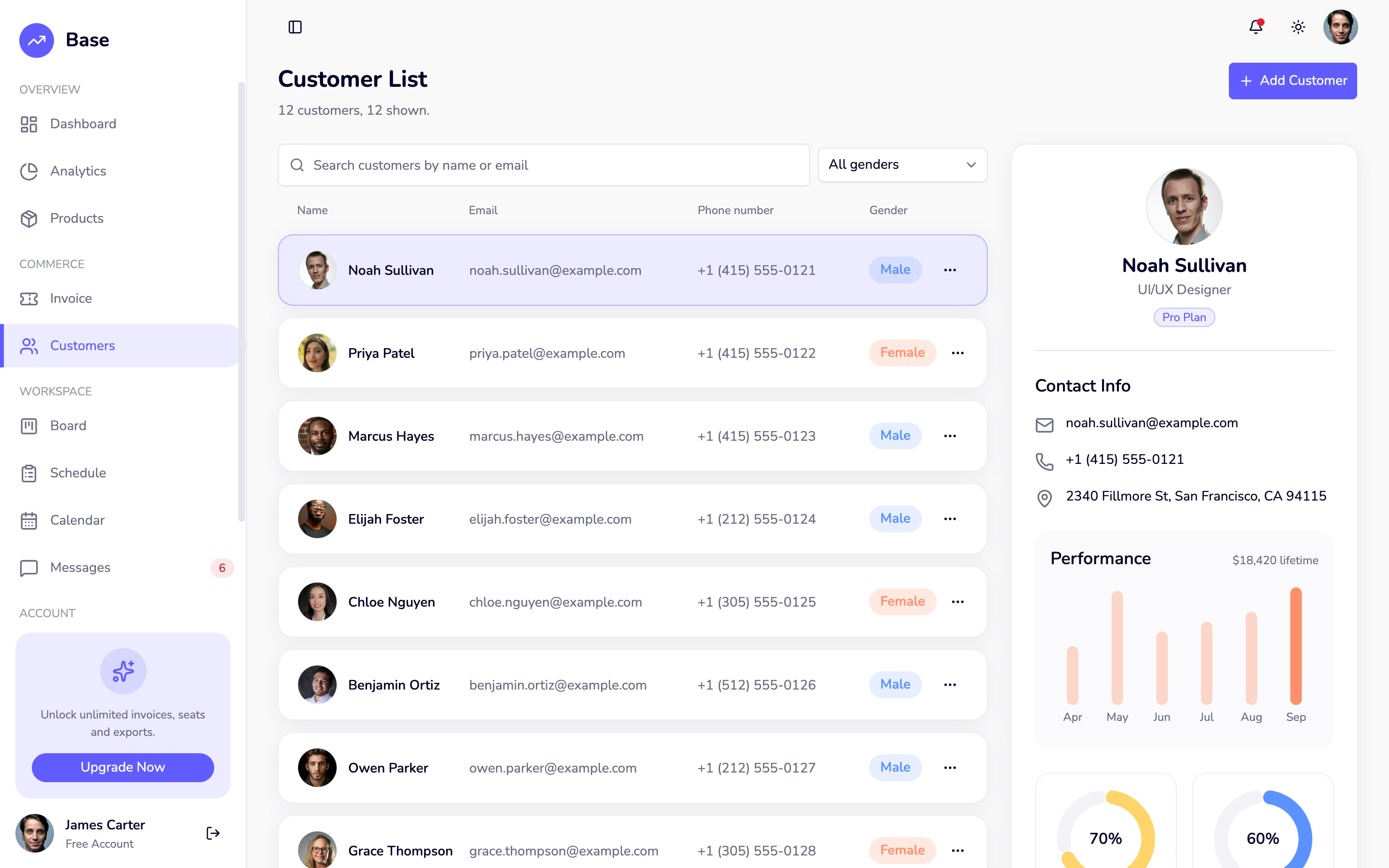Click the Base logo icon
Screen dimensions: 1389x868
[37, 40]
